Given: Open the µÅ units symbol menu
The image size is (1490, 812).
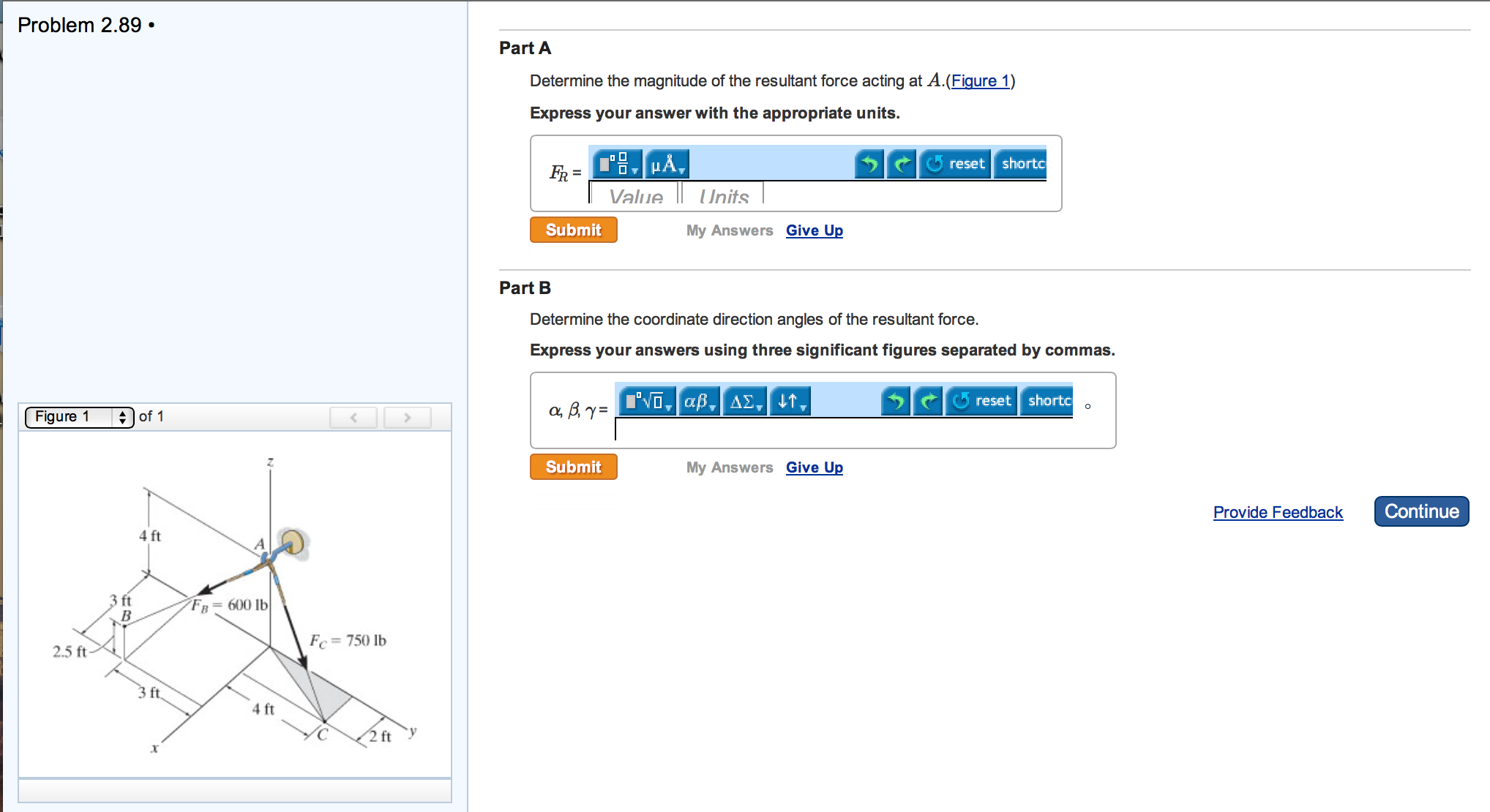Looking at the screenshot, I should tap(667, 164).
